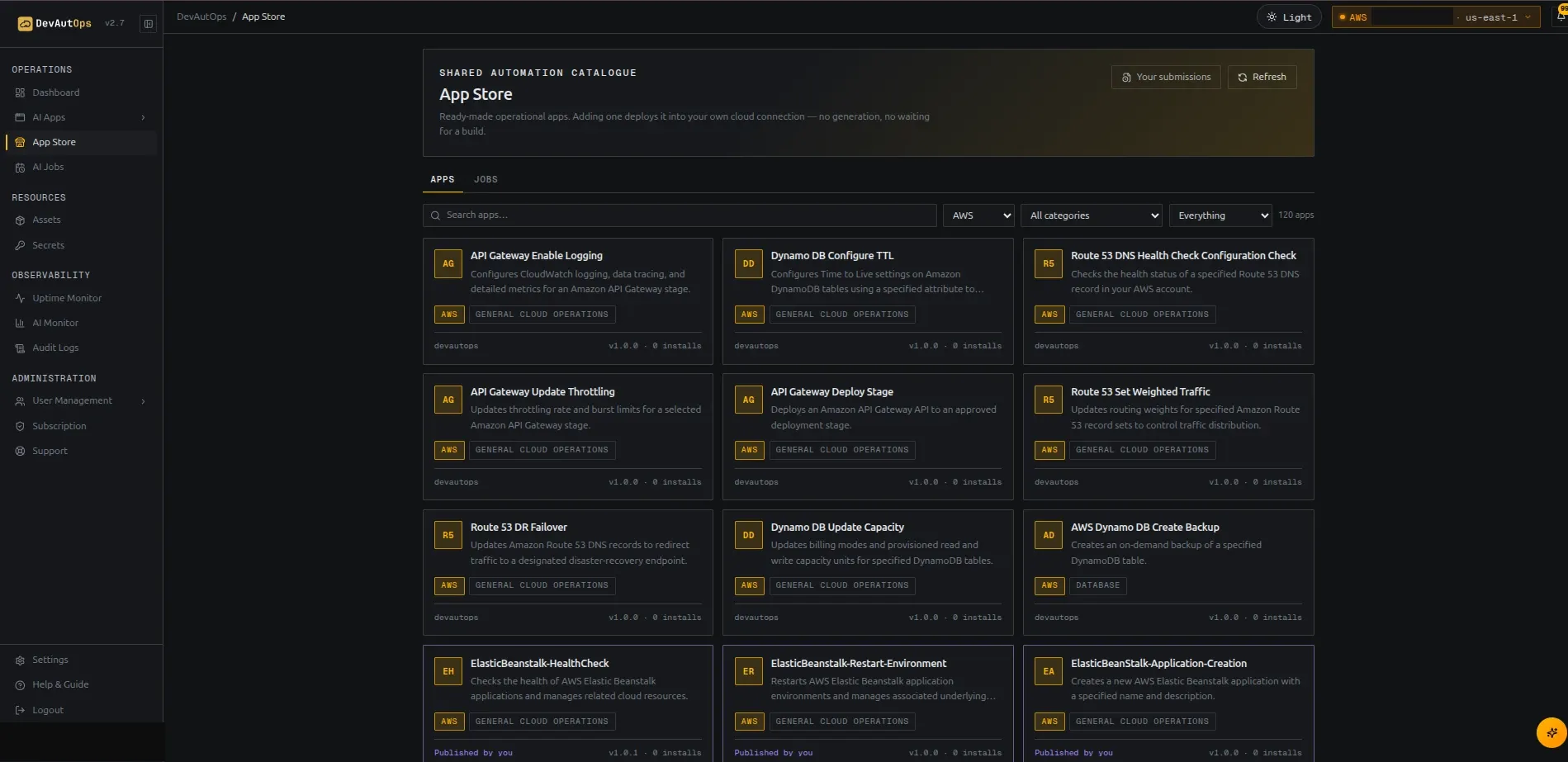Click the 120 apps count label
Viewport: 1568px width, 762px height.
(x=1296, y=215)
